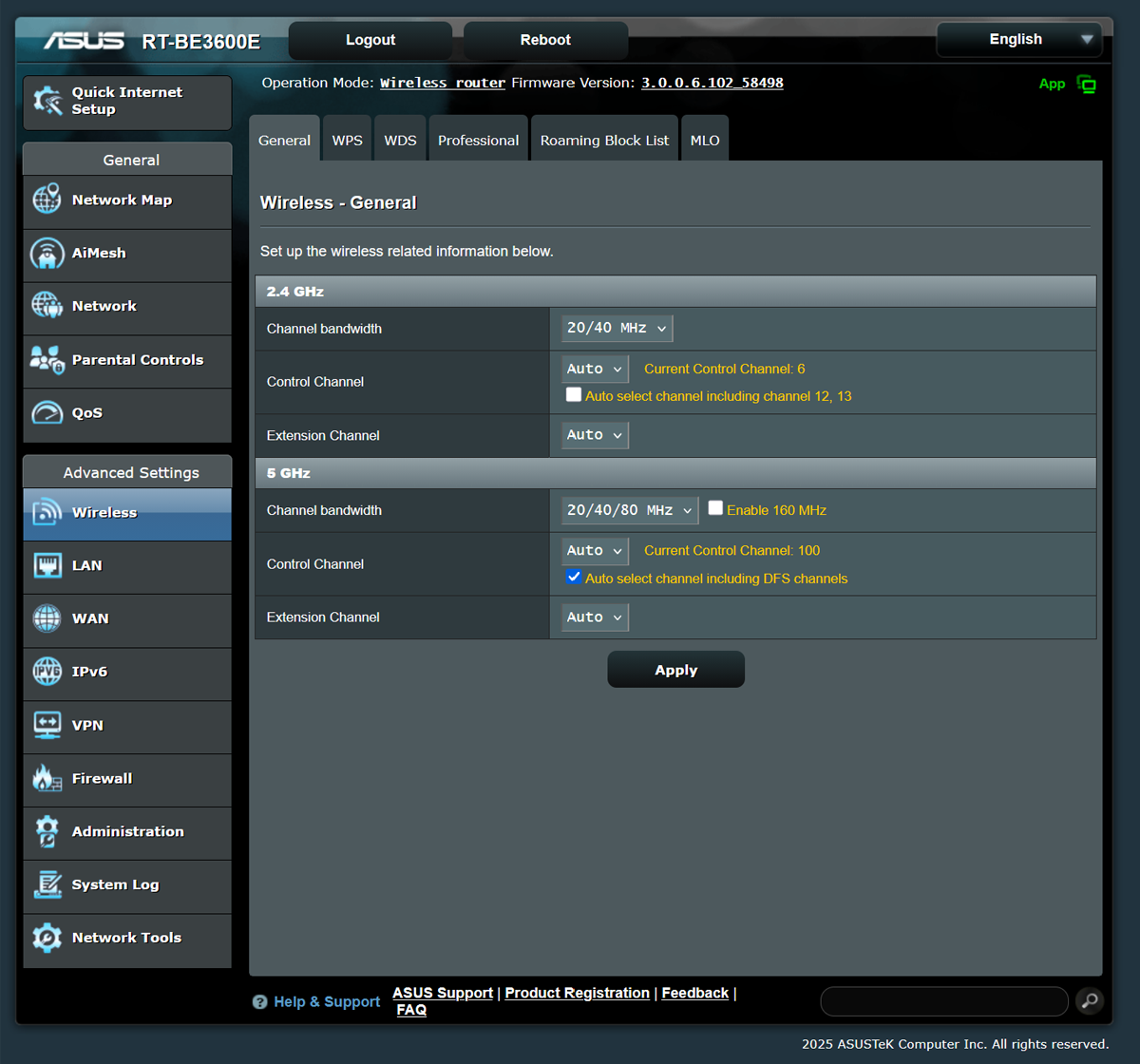Click the '2.4 GHz' section header
This screenshot has width=1140, height=1064.
click(675, 292)
